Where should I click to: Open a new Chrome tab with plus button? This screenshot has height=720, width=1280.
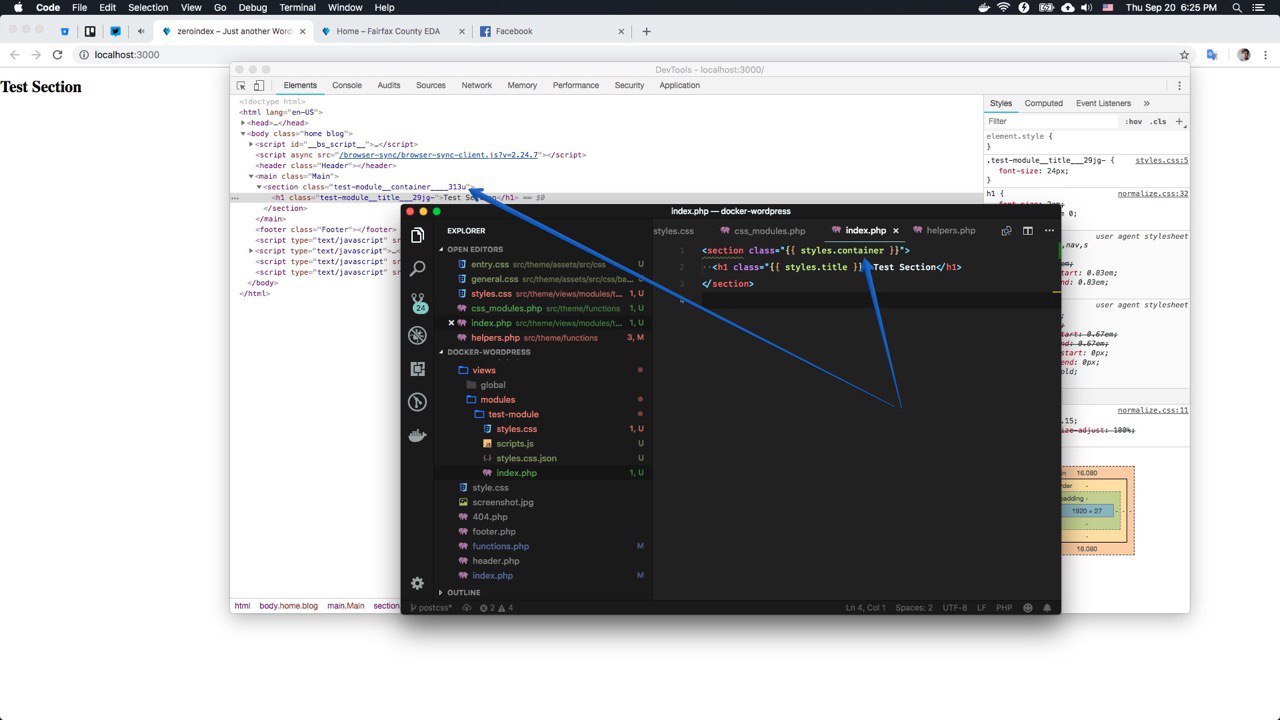tap(646, 31)
